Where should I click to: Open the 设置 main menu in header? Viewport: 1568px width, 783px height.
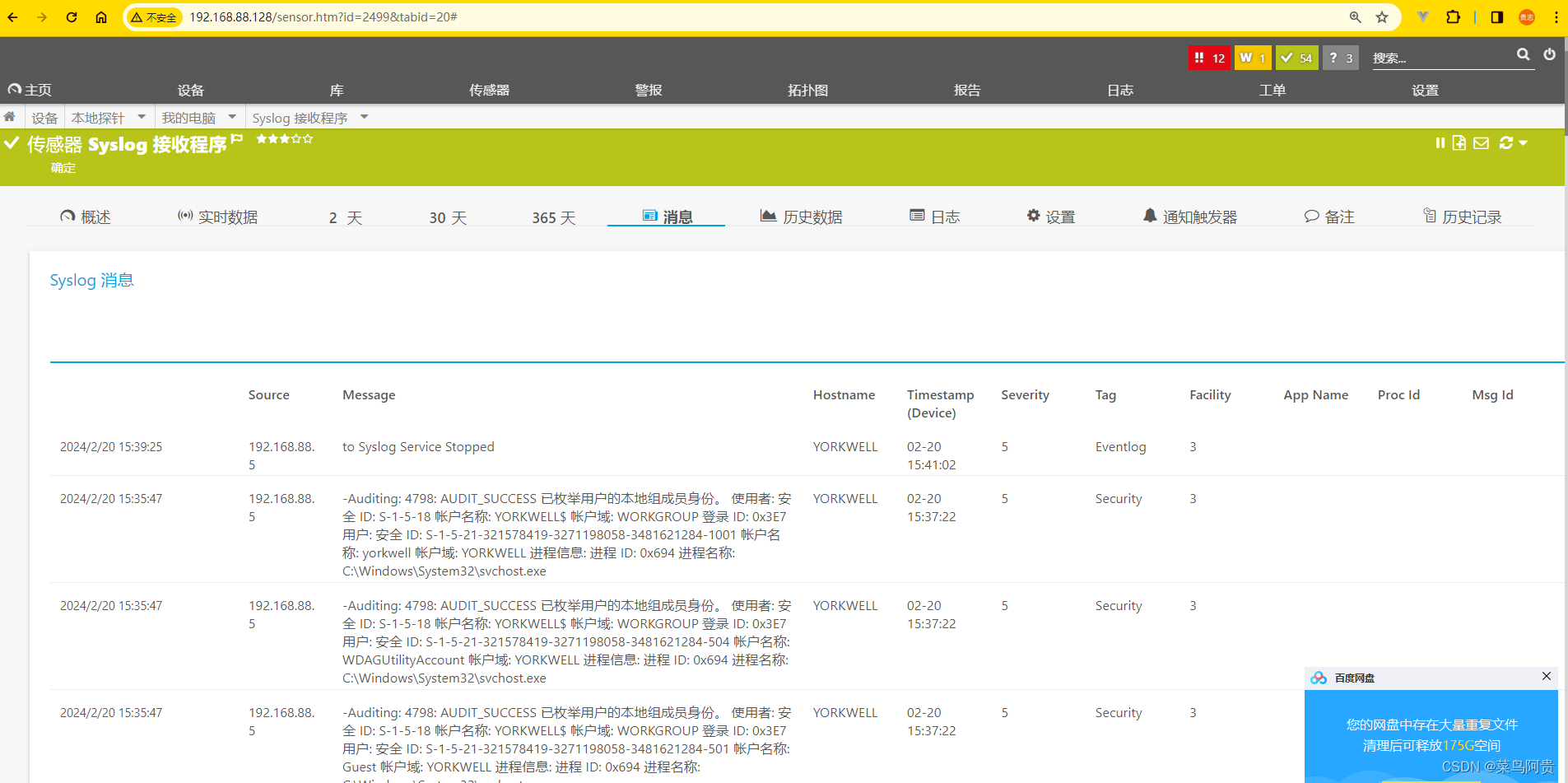(x=1426, y=91)
